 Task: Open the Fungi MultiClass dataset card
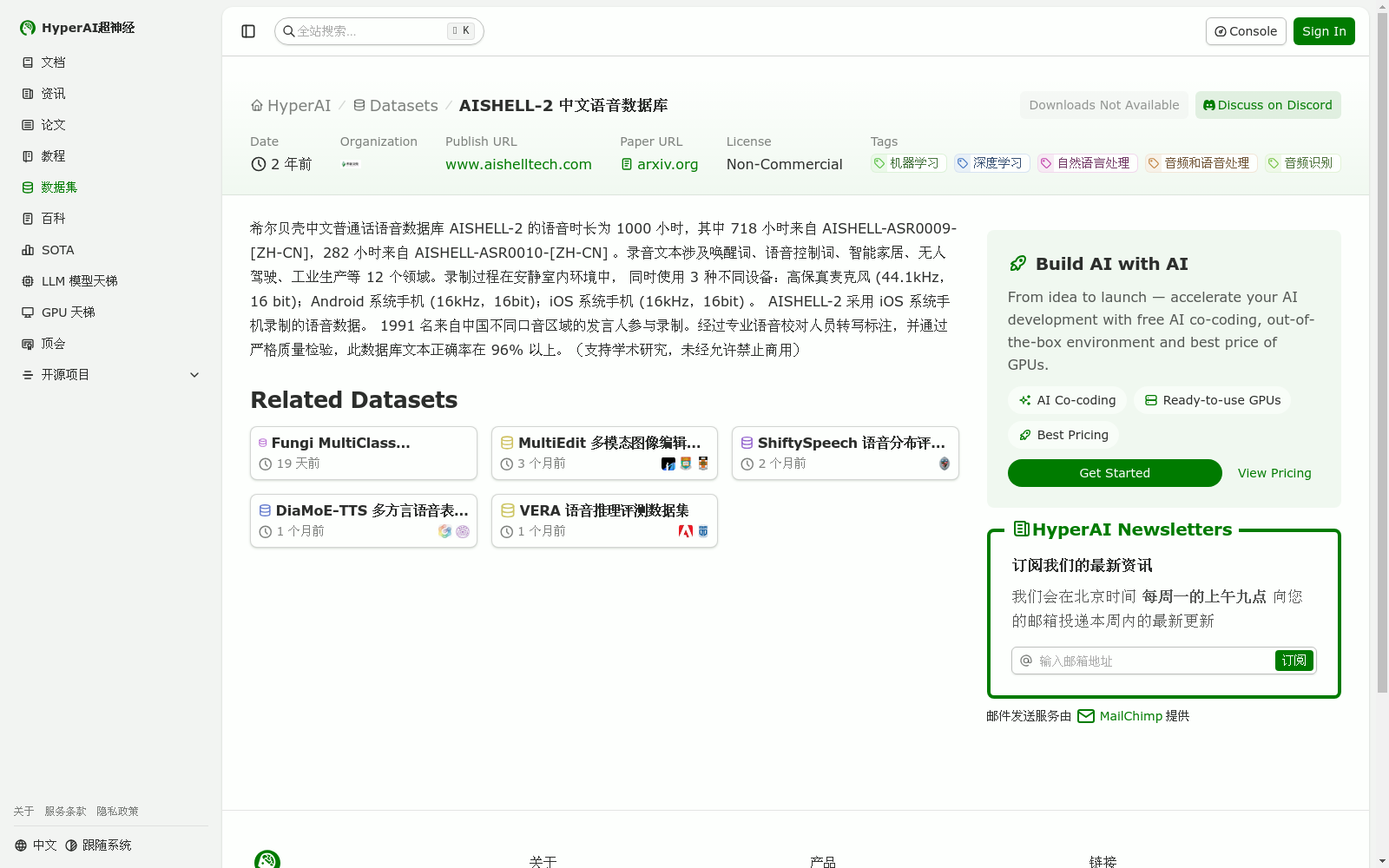tap(364, 453)
